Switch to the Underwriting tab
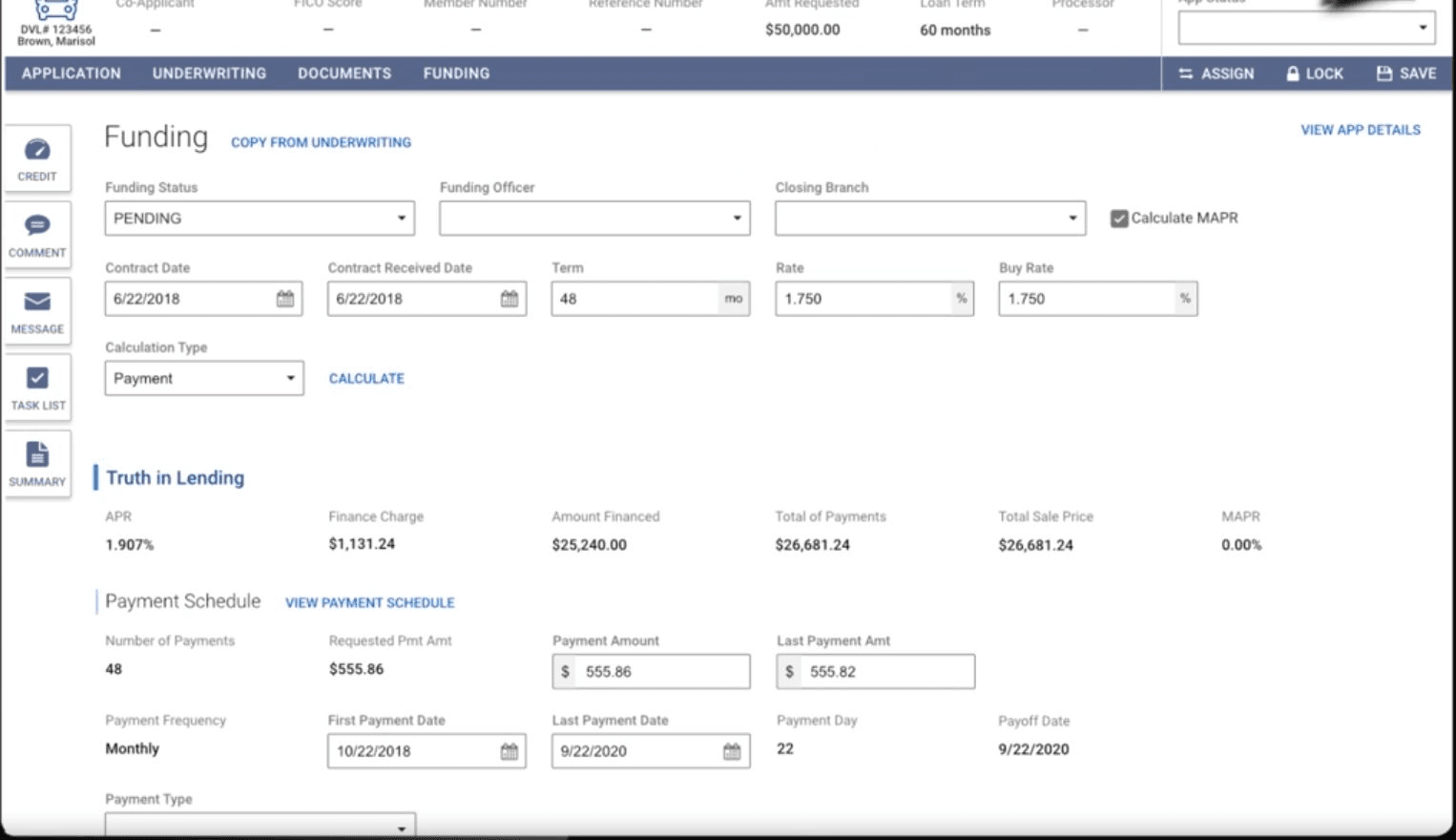Viewport: 1456px width, 840px height. tap(209, 73)
